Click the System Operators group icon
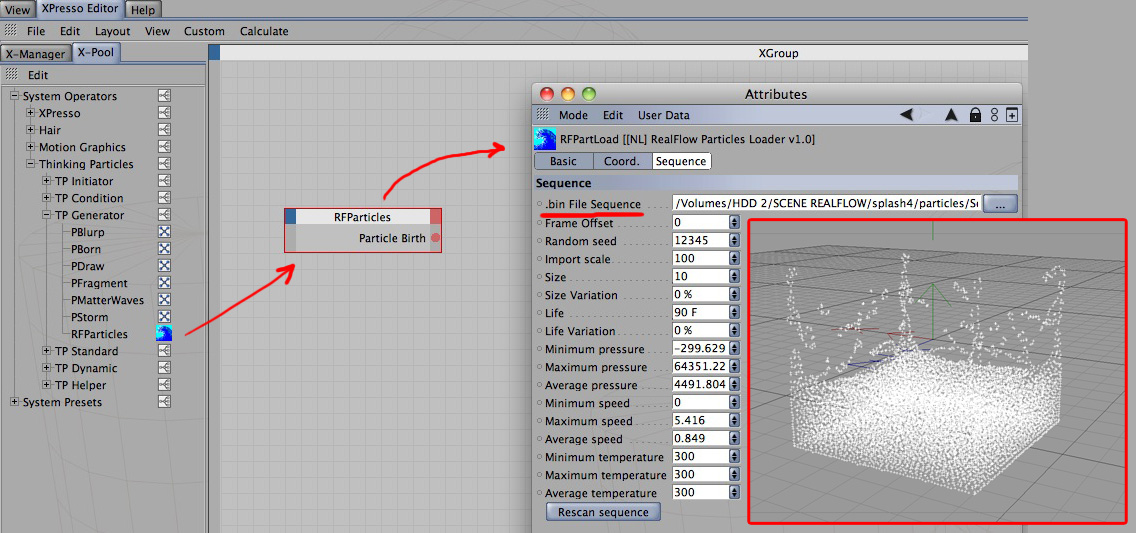1136x533 pixels. pos(164,96)
